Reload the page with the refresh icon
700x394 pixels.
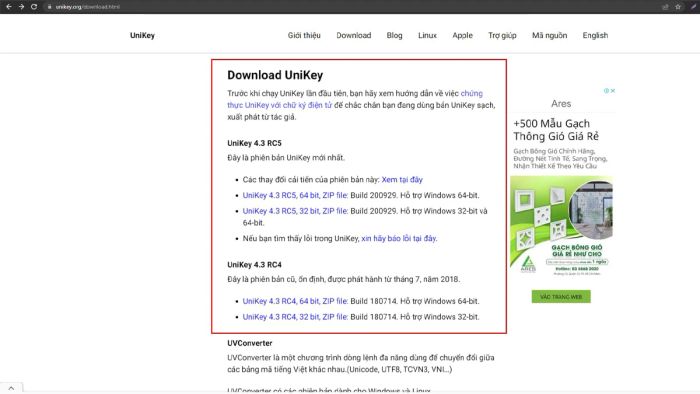pos(34,7)
